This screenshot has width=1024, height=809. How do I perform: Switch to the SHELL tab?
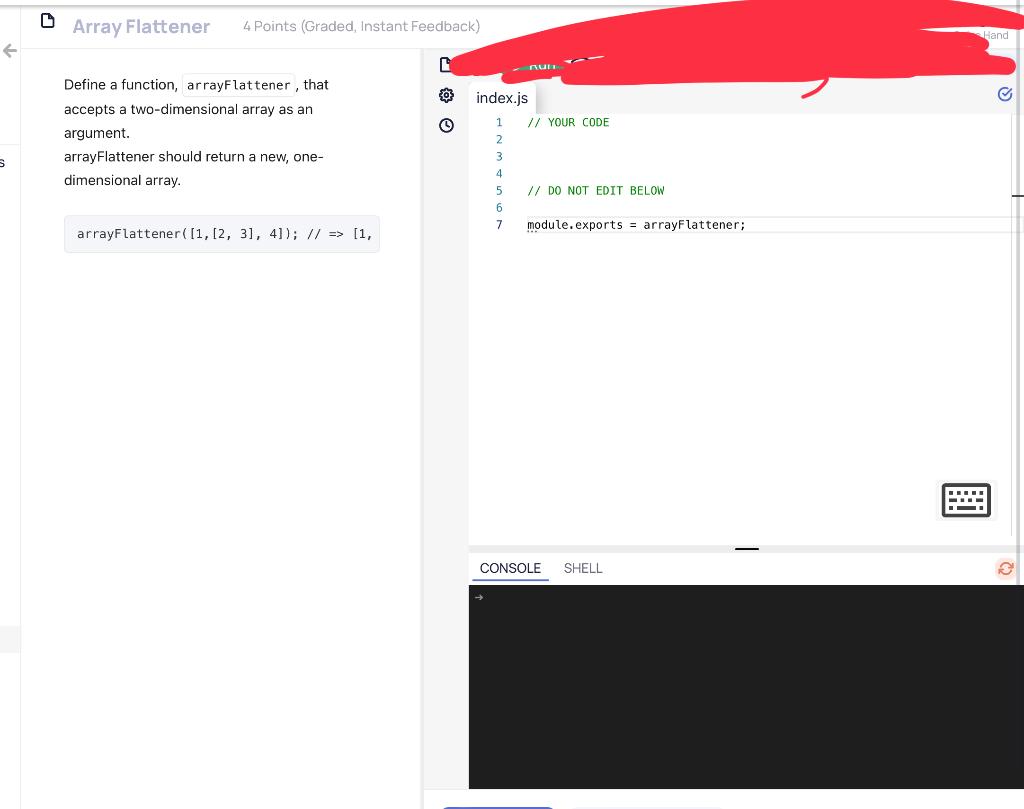point(583,568)
